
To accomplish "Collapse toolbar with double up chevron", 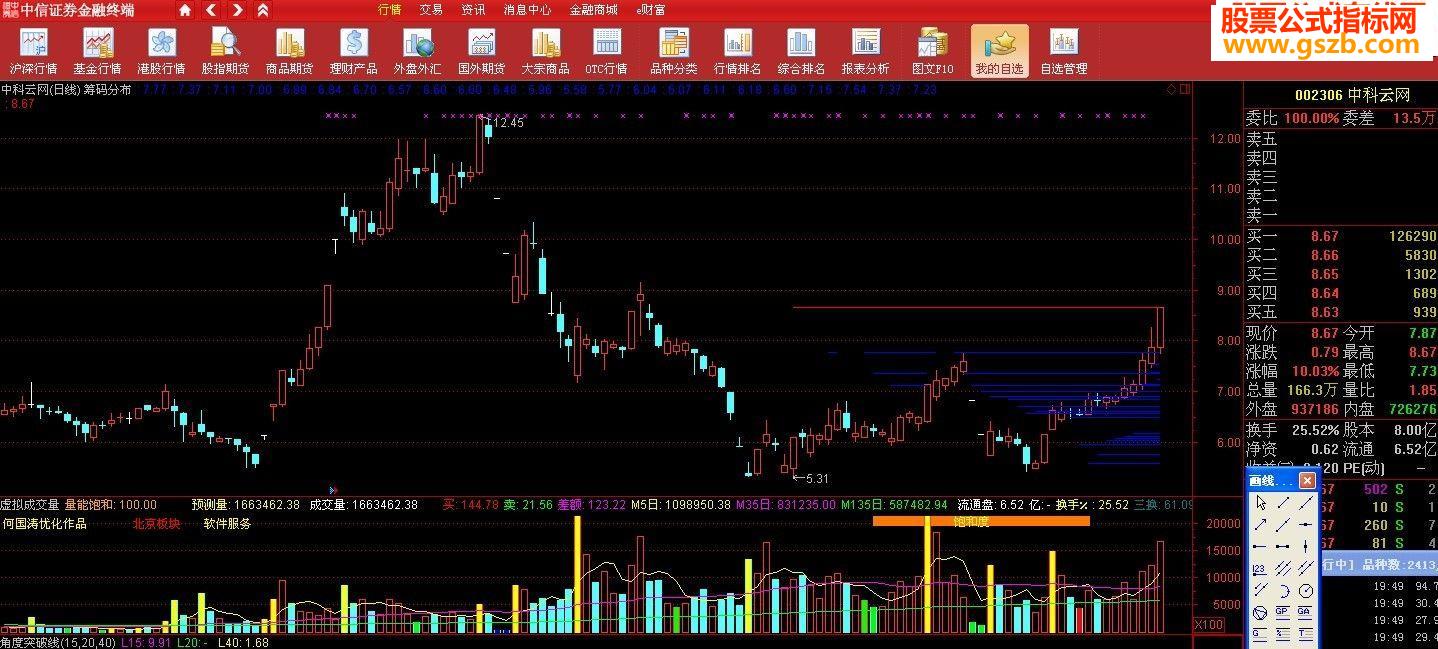I will click(x=263, y=10).
